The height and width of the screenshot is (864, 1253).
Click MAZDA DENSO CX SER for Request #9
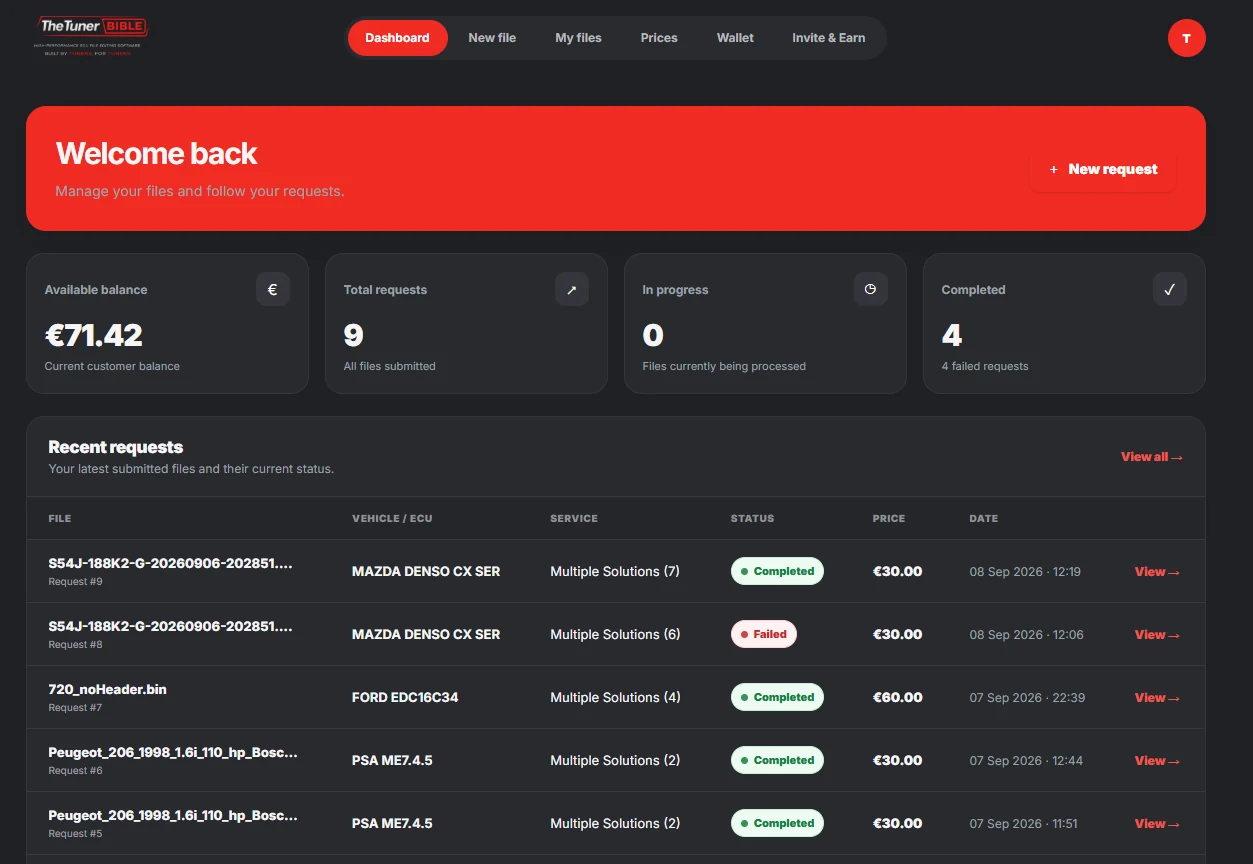(426, 572)
